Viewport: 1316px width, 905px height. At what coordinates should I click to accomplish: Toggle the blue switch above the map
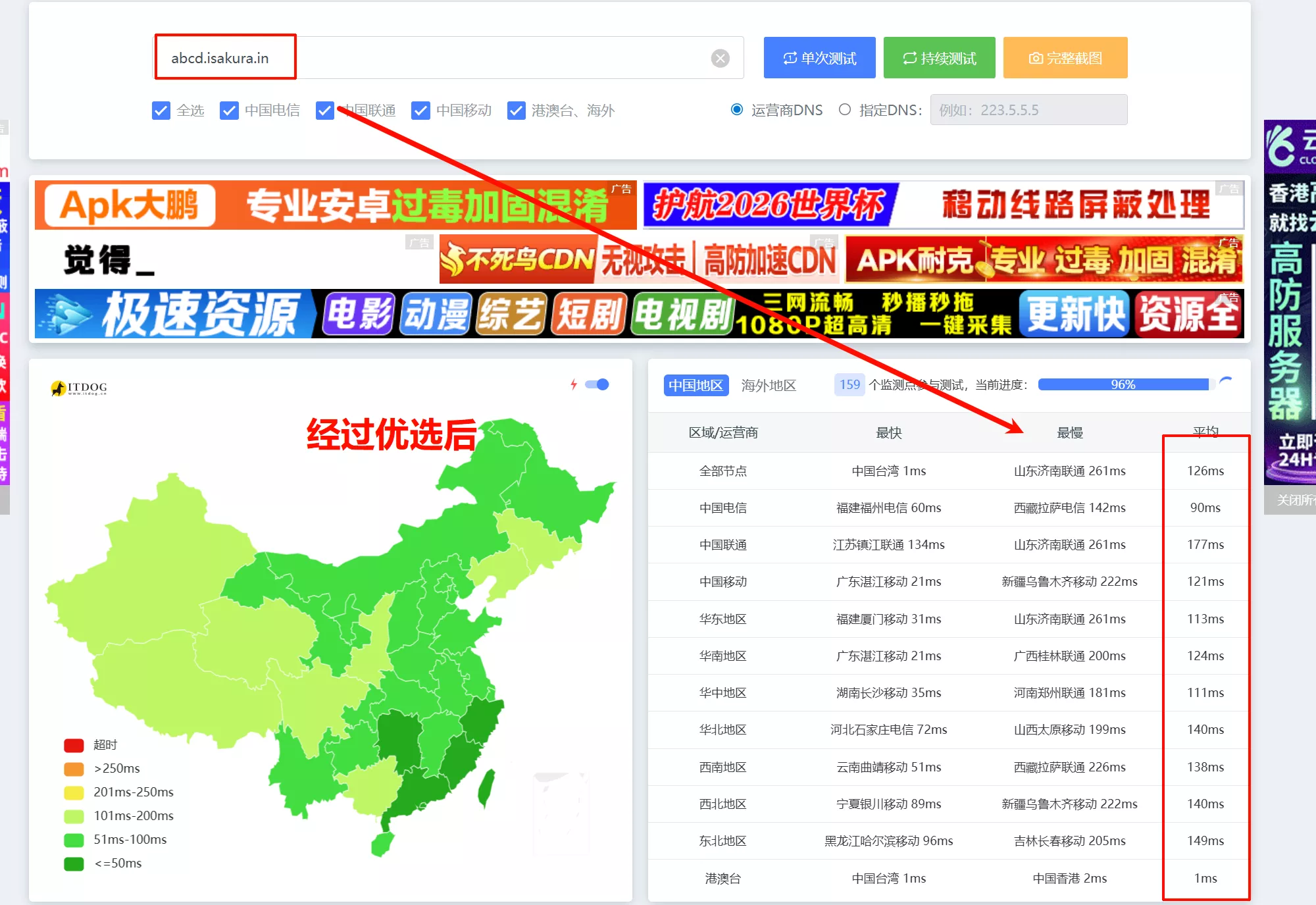tap(597, 384)
